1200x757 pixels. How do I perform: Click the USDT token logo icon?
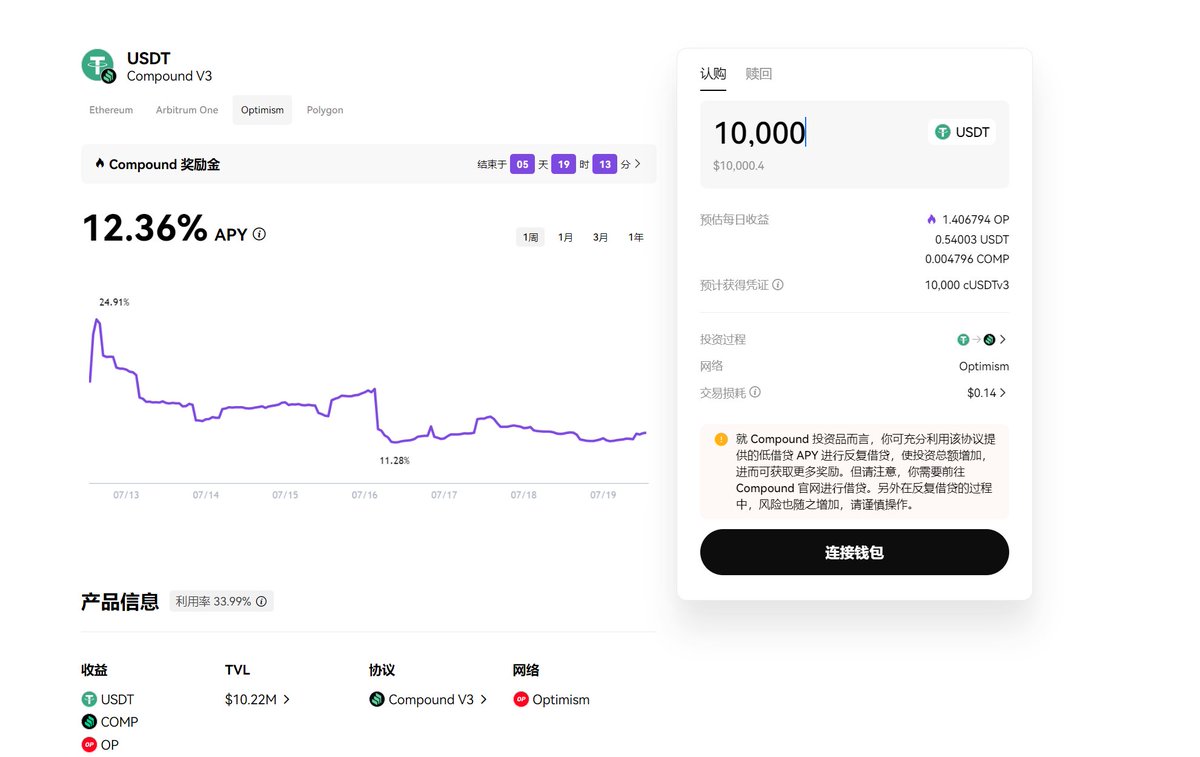click(99, 65)
